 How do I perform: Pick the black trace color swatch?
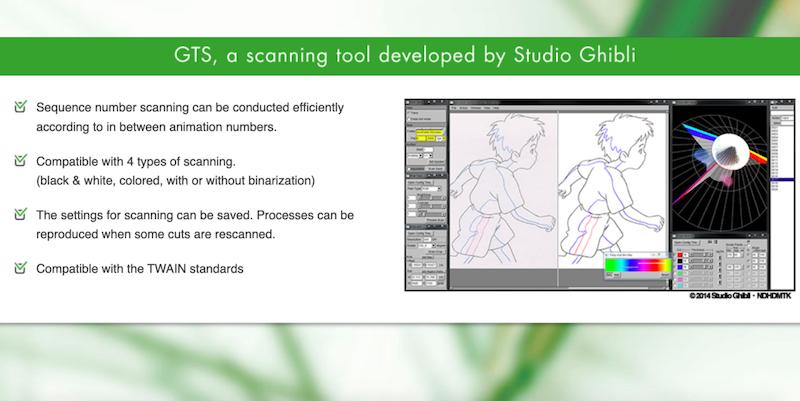(x=680, y=261)
